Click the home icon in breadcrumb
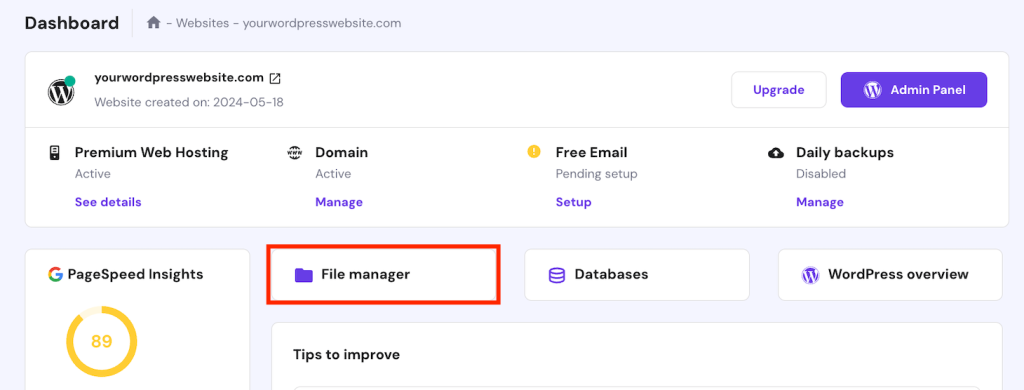Screen dimensions: 1024x390 click(153, 23)
